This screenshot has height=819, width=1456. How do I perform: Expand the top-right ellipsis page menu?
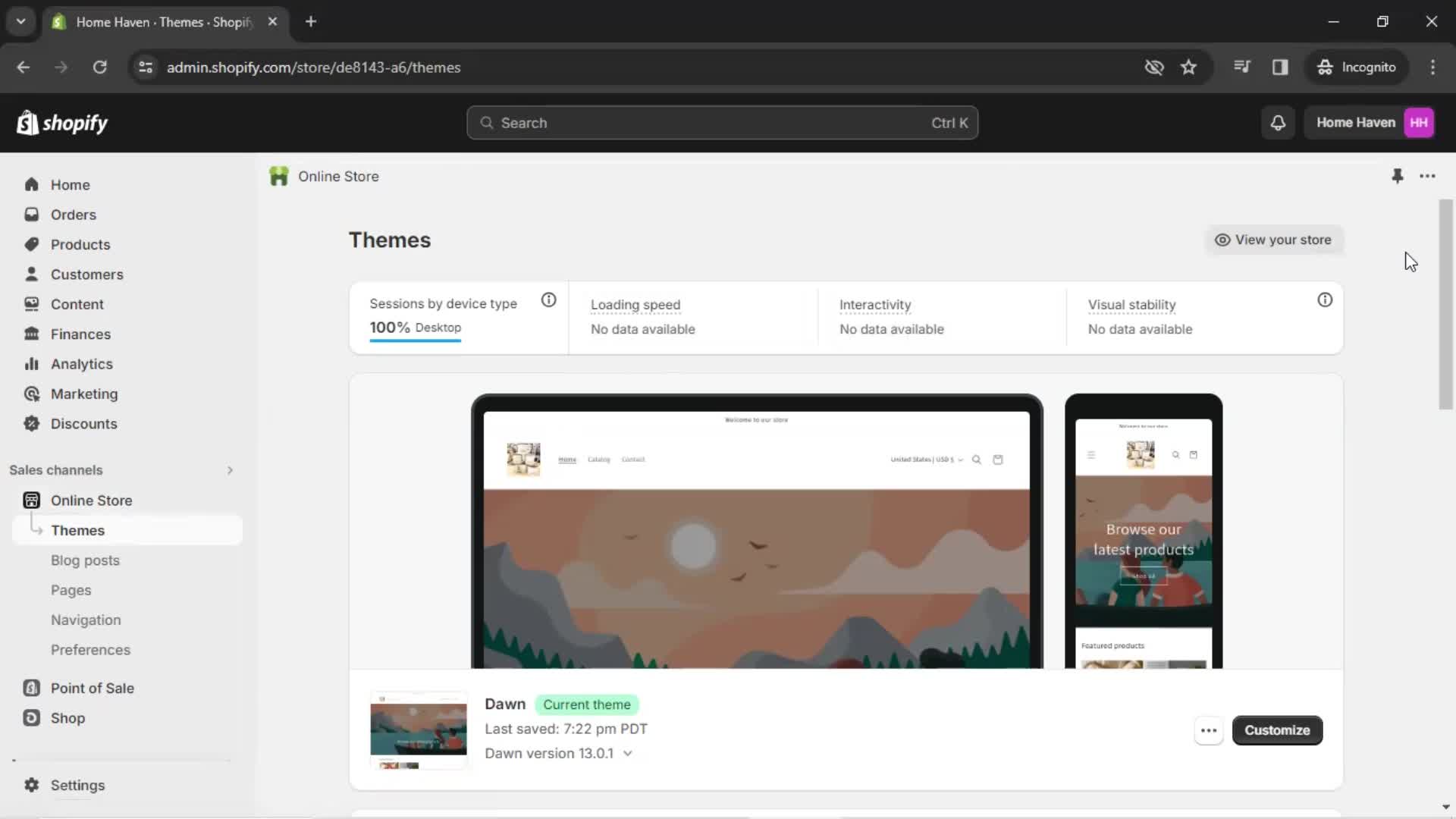click(x=1427, y=176)
